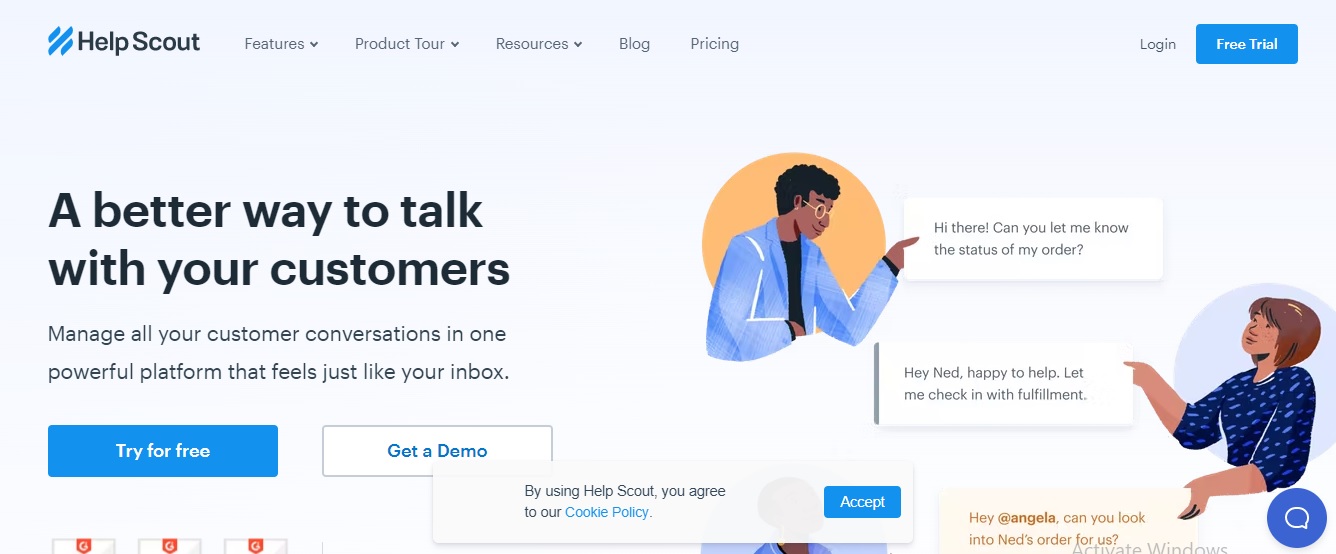This screenshot has height=554, width=1336.
Task: Click the first G2 badge icon
Action: 84,546
